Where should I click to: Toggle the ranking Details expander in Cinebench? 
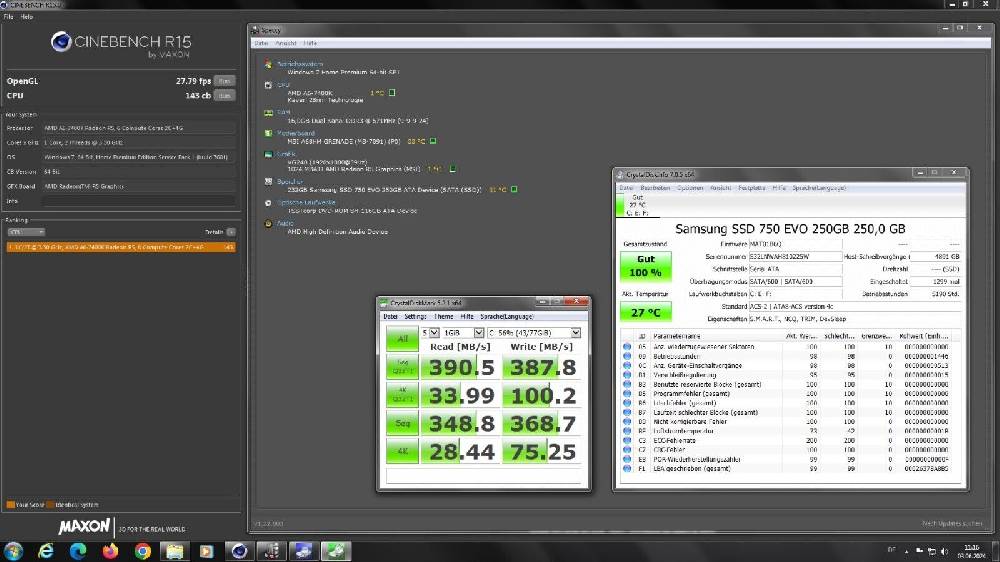[x=231, y=232]
